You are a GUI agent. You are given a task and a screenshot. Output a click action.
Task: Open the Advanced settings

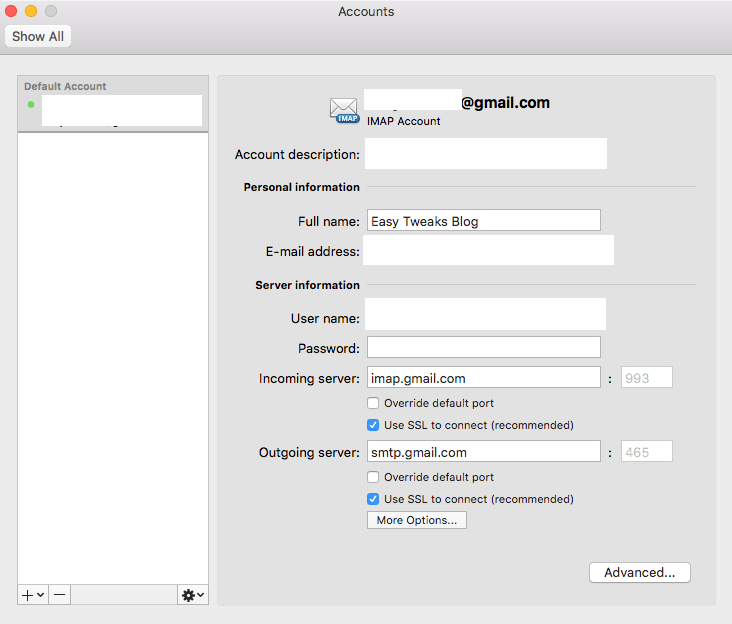pos(640,572)
